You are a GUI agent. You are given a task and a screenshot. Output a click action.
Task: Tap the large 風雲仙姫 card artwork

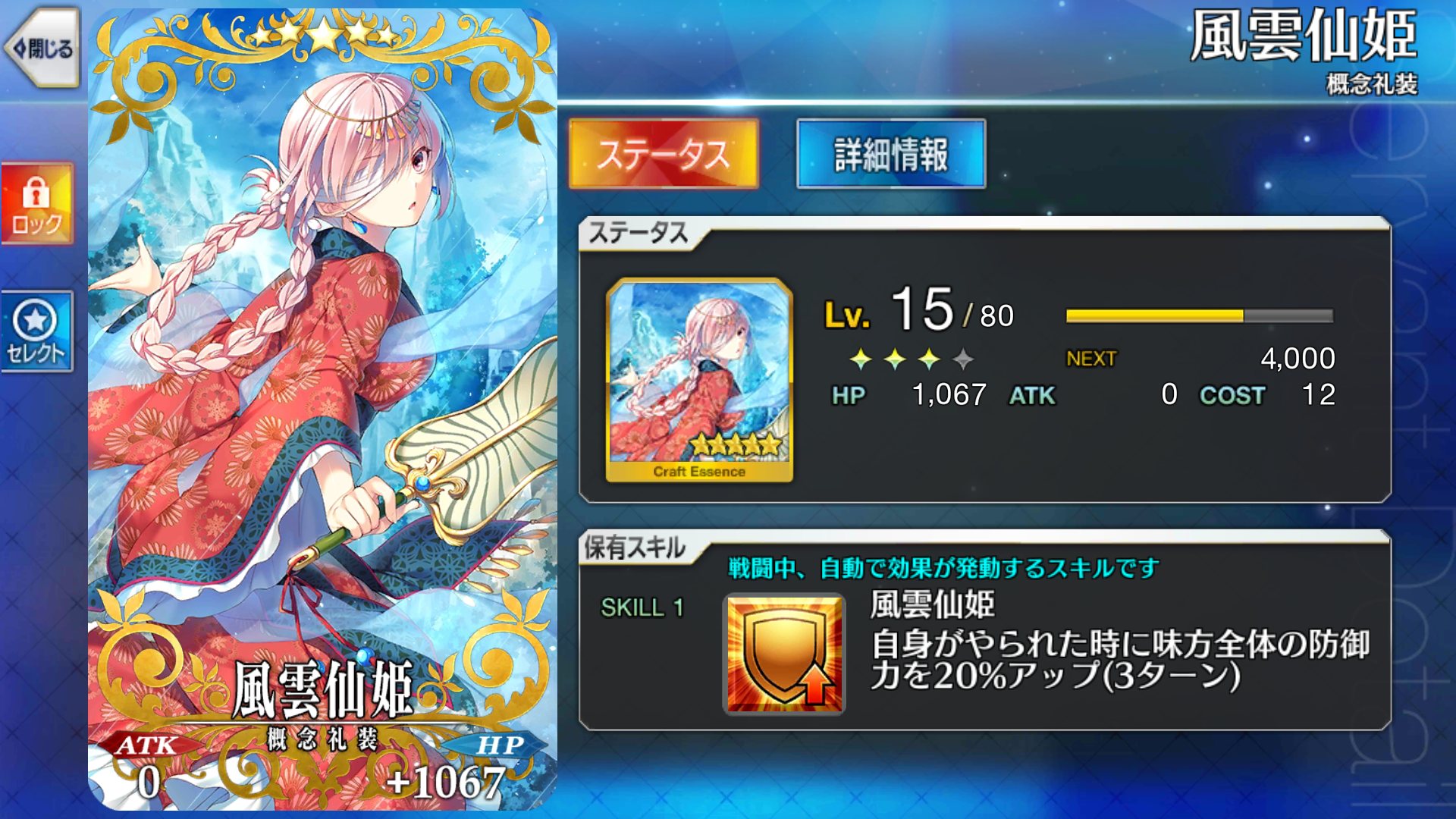(323, 409)
